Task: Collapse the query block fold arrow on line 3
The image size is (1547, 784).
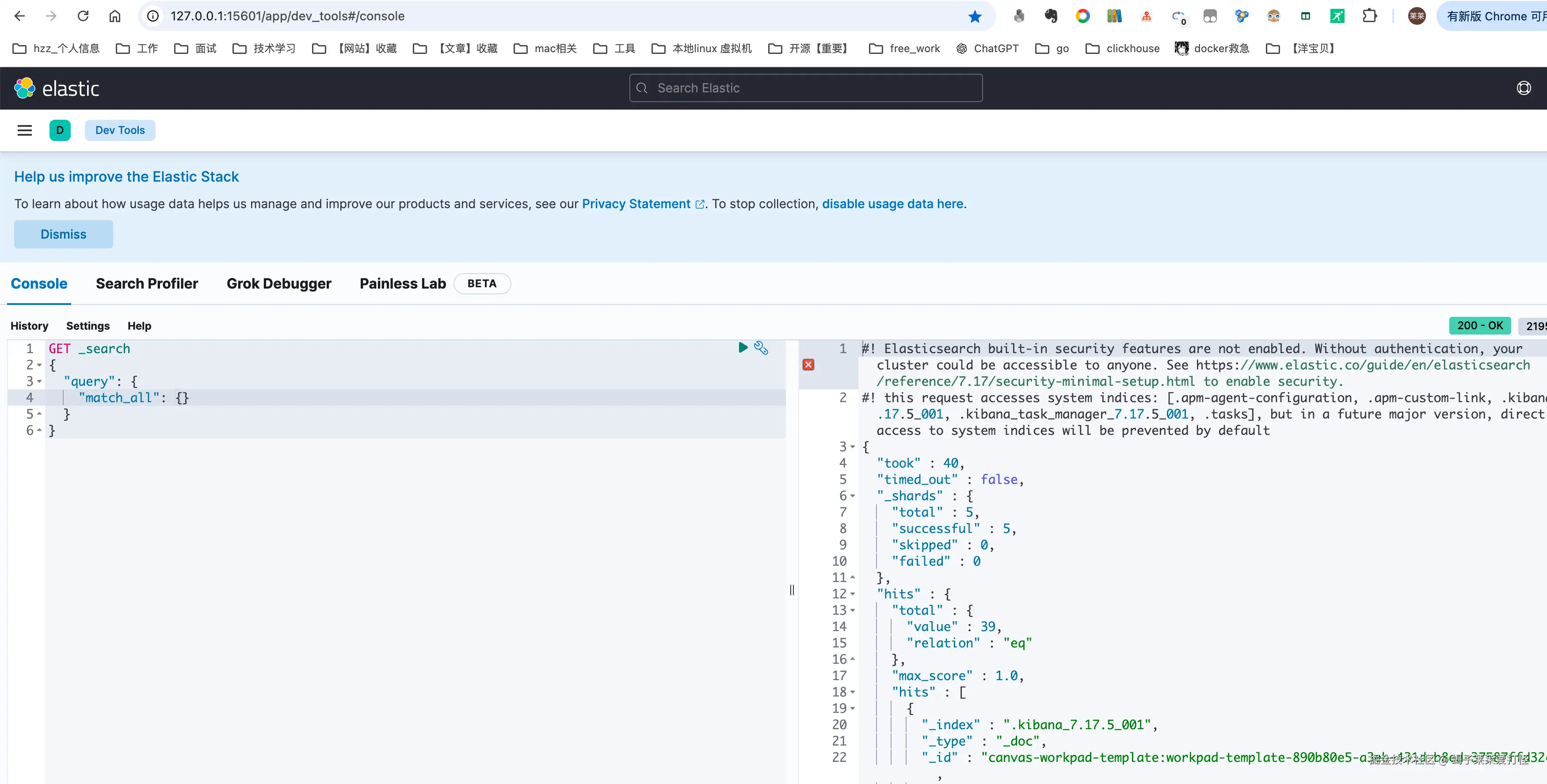Action: (40, 381)
